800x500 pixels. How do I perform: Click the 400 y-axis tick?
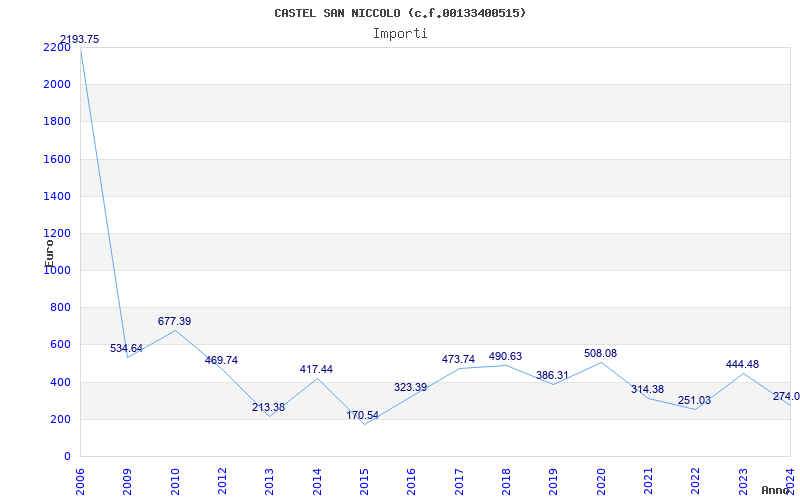point(60,382)
